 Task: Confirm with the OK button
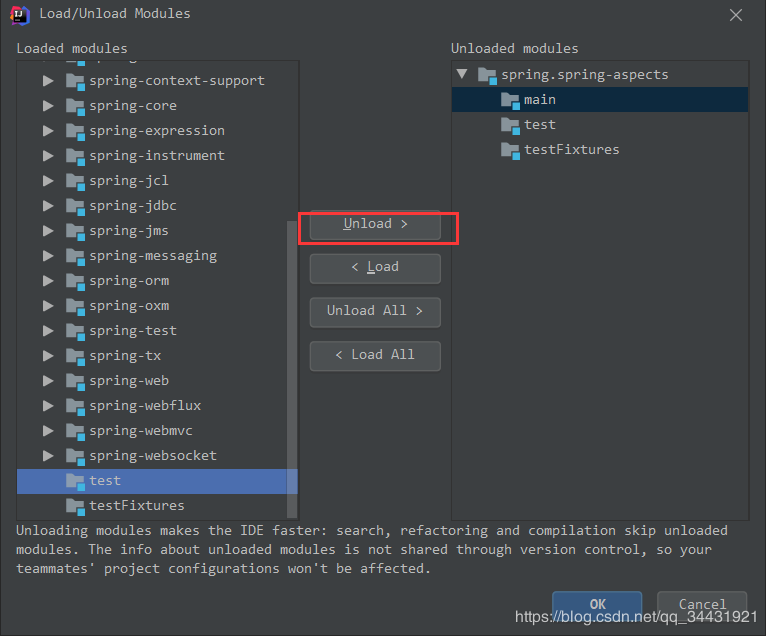click(597, 604)
